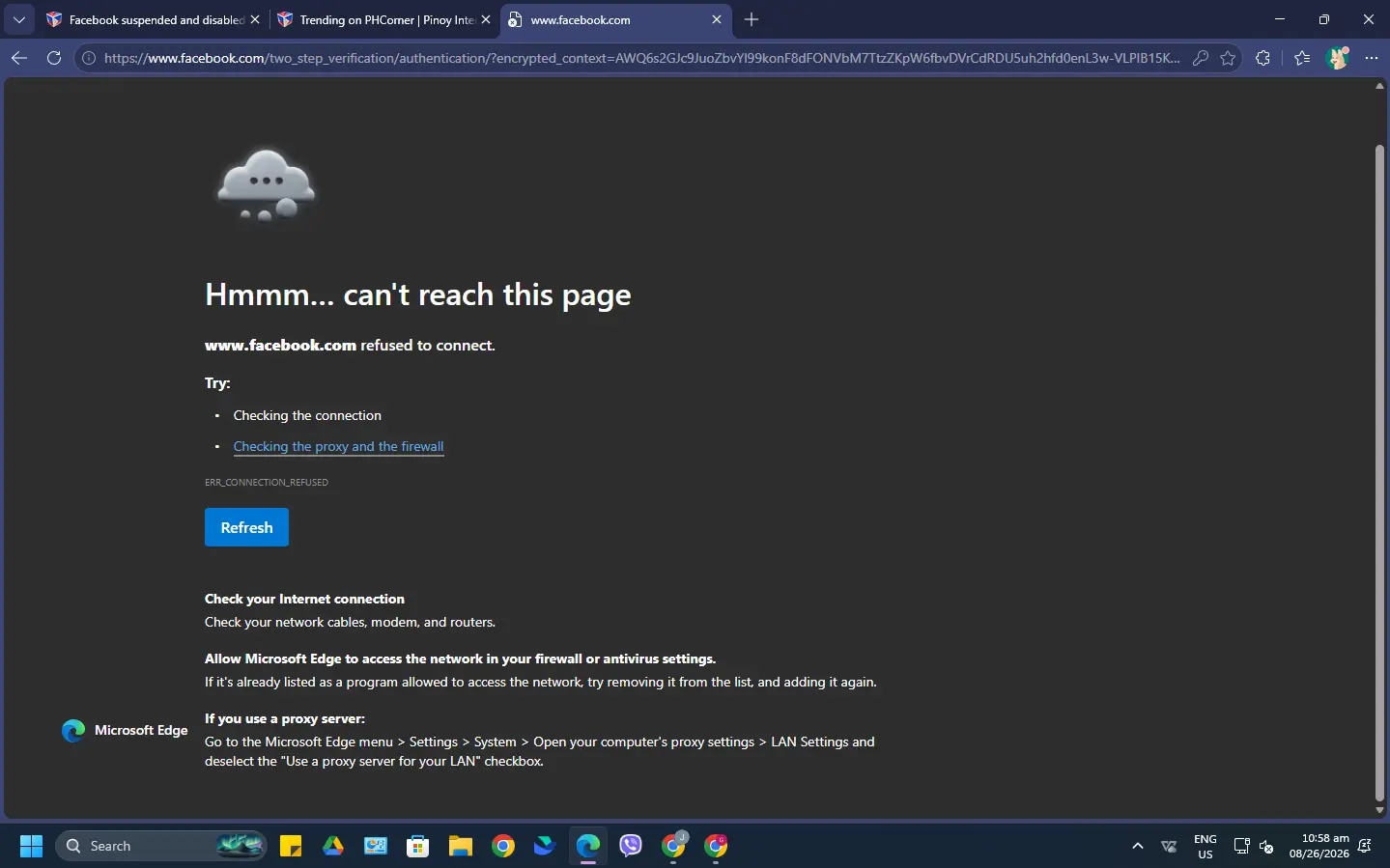Close the 'Trending on PHCorner' tab

(486, 19)
